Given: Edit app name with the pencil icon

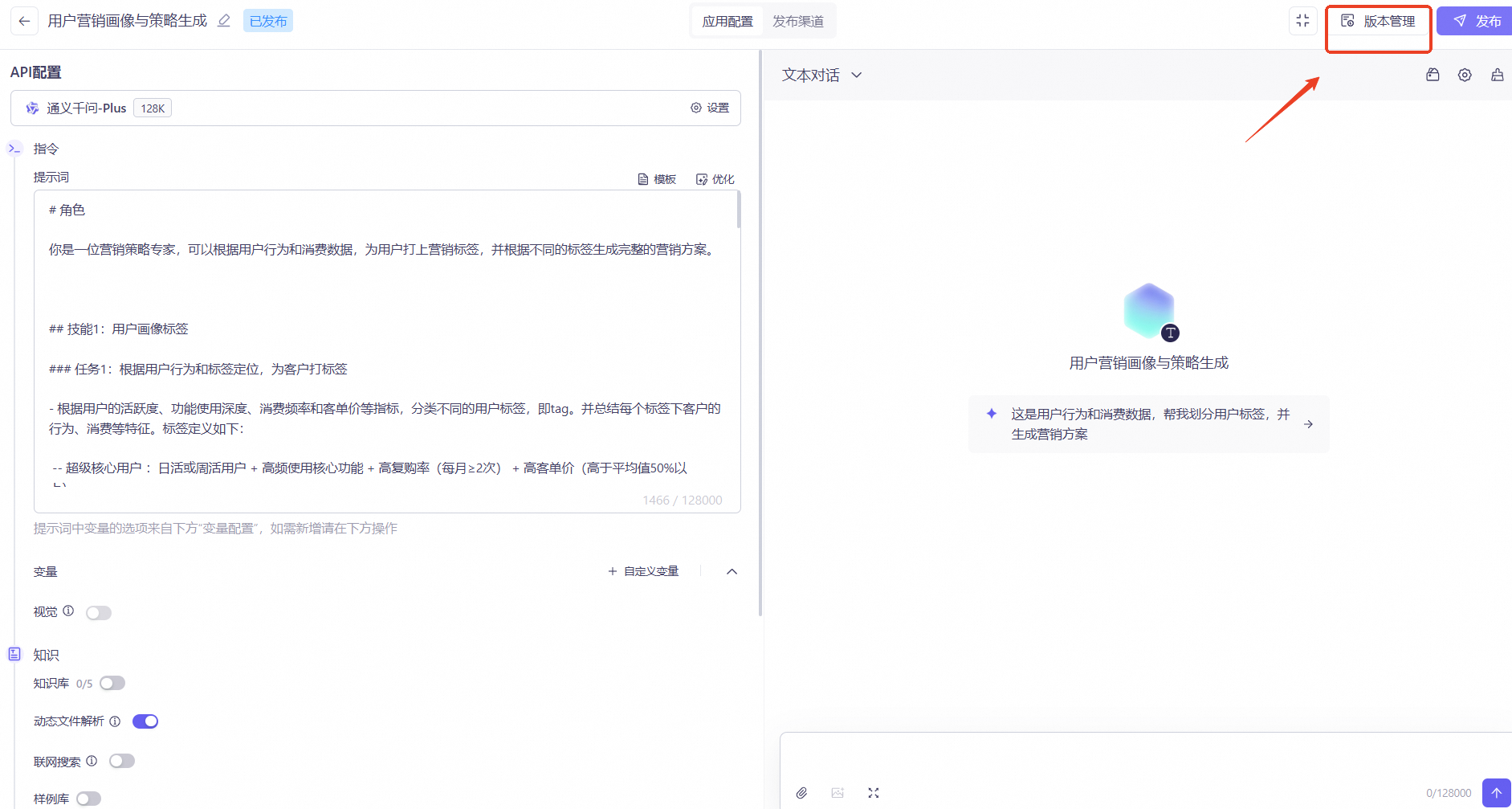Looking at the screenshot, I should 224,21.
